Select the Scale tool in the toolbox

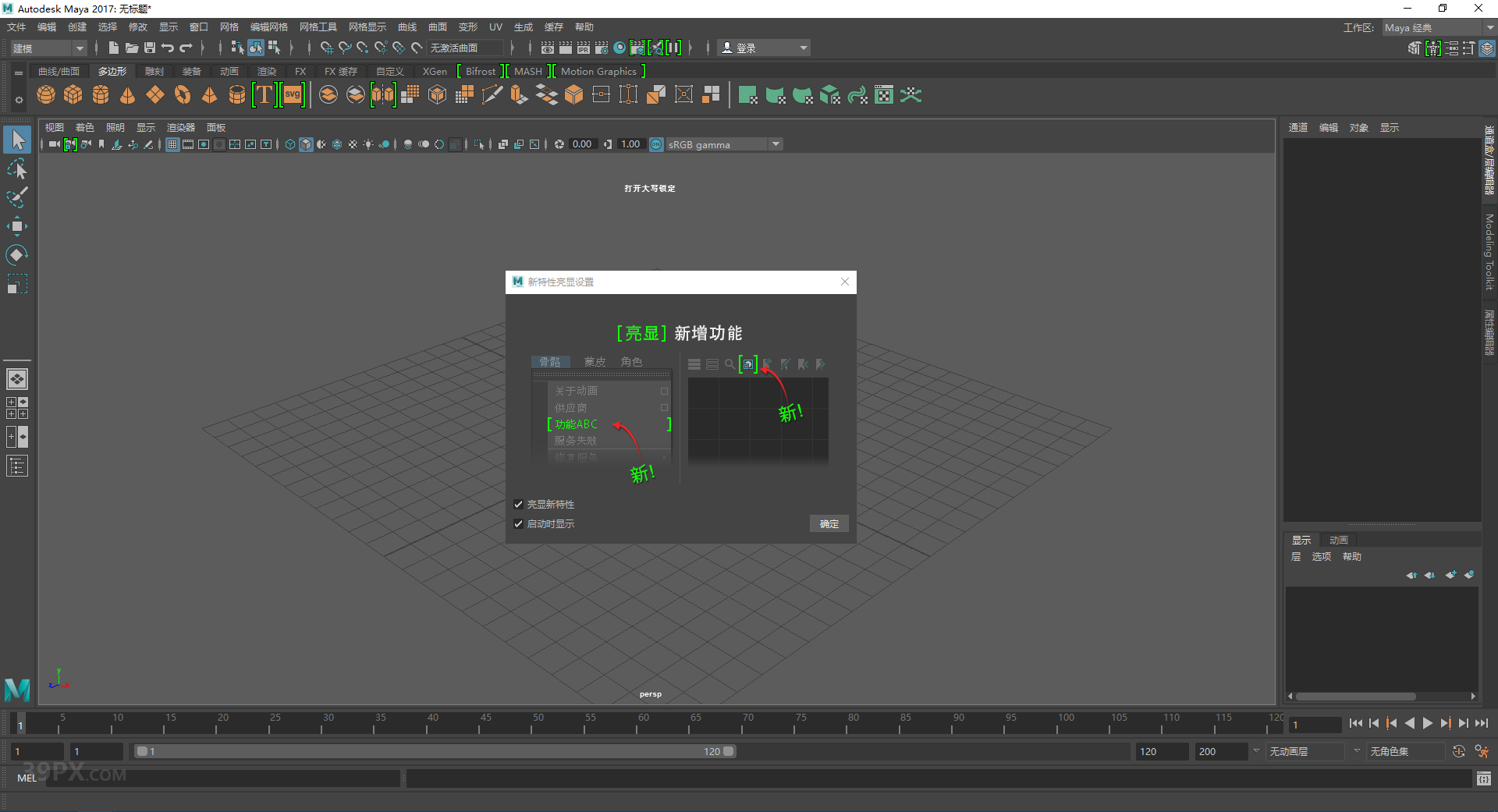pyautogui.click(x=17, y=284)
